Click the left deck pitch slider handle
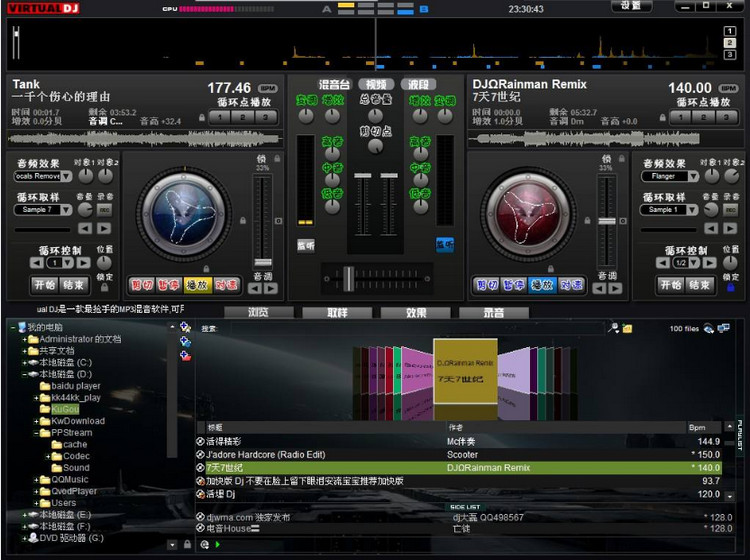The height and width of the screenshot is (560, 750). point(263,262)
